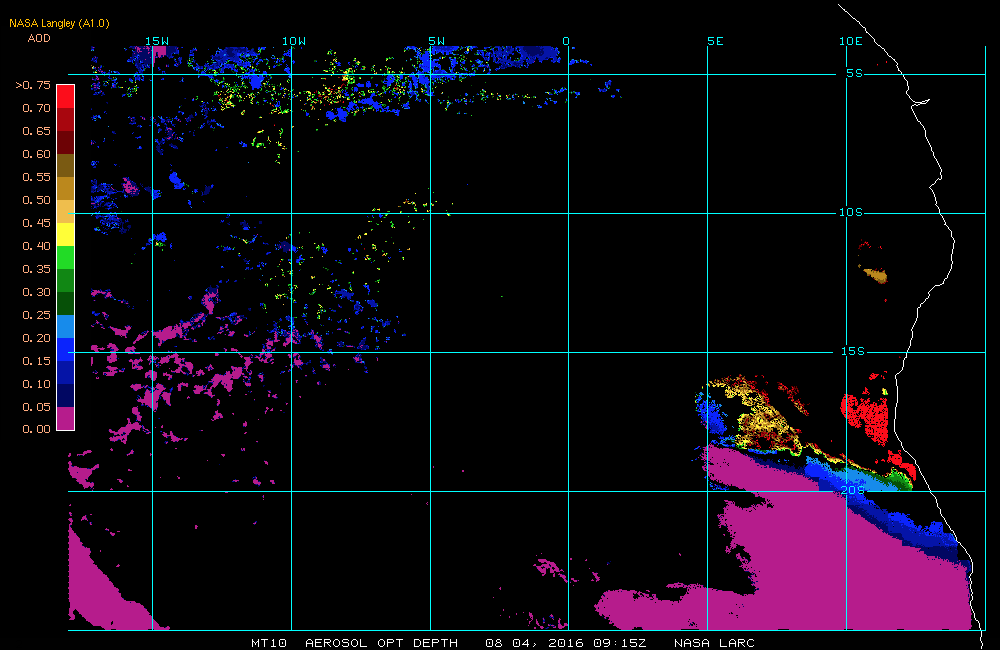Click the '5S' latitude label
This screenshot has height=650, width=1000.
pyautogui.click(x=855, y=73)
